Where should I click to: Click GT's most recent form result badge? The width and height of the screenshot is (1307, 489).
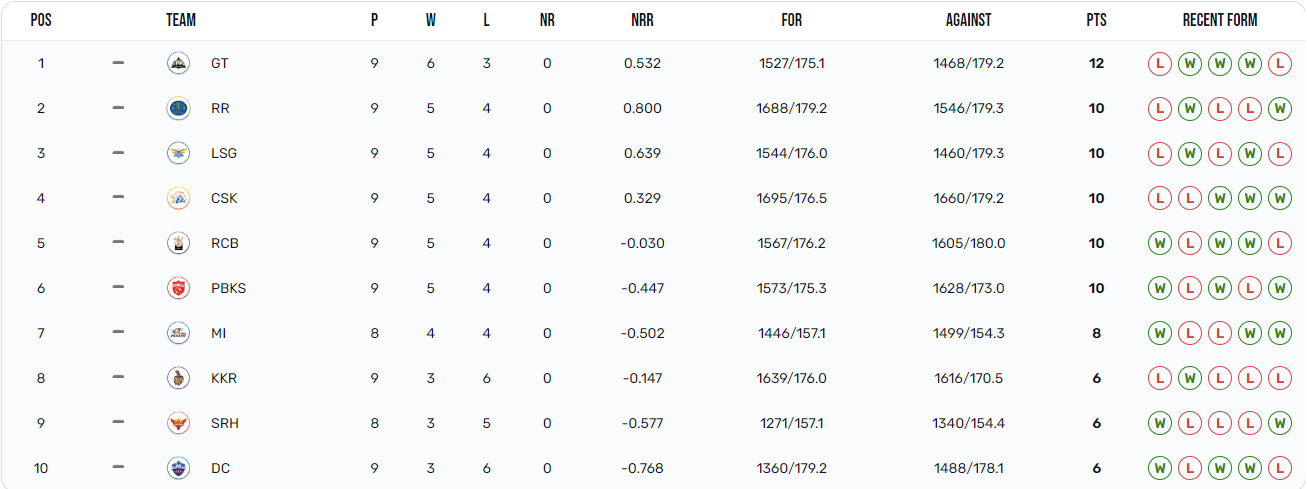click(x=1279, y=63)
